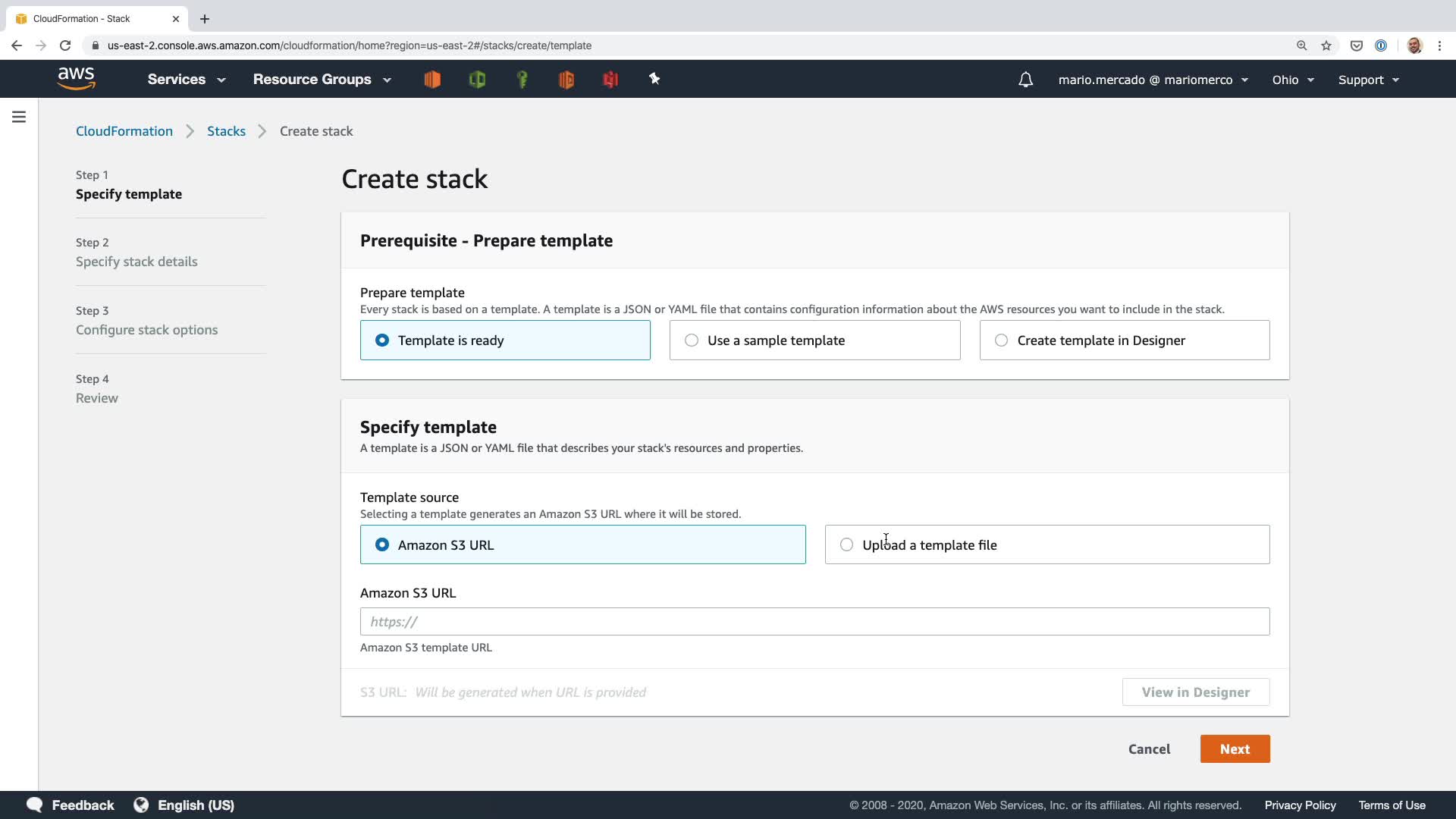Open the Resource Groups menu
The width and height of the screenshot is (1456, 819).
pos(322,80)
